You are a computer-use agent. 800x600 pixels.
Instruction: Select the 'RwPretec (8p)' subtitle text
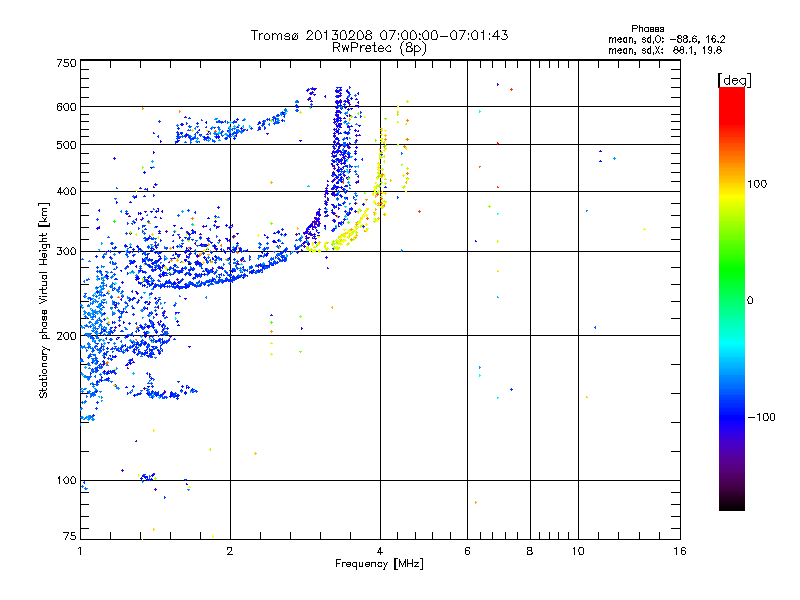coord(379,48)
